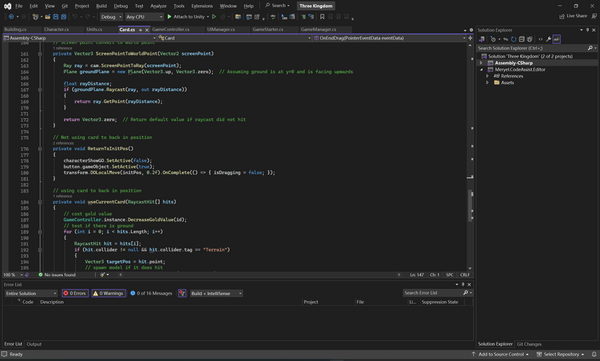This screenshot has height=361, width=600.
Task: Save the current file with the Save icon
Action: 56,17
